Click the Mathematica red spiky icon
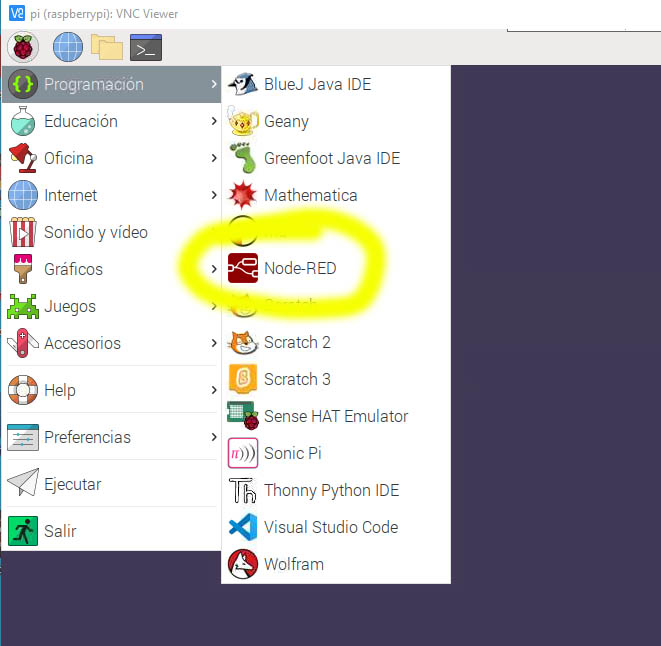This screenshot has width=661, height=646. [242, 195]
